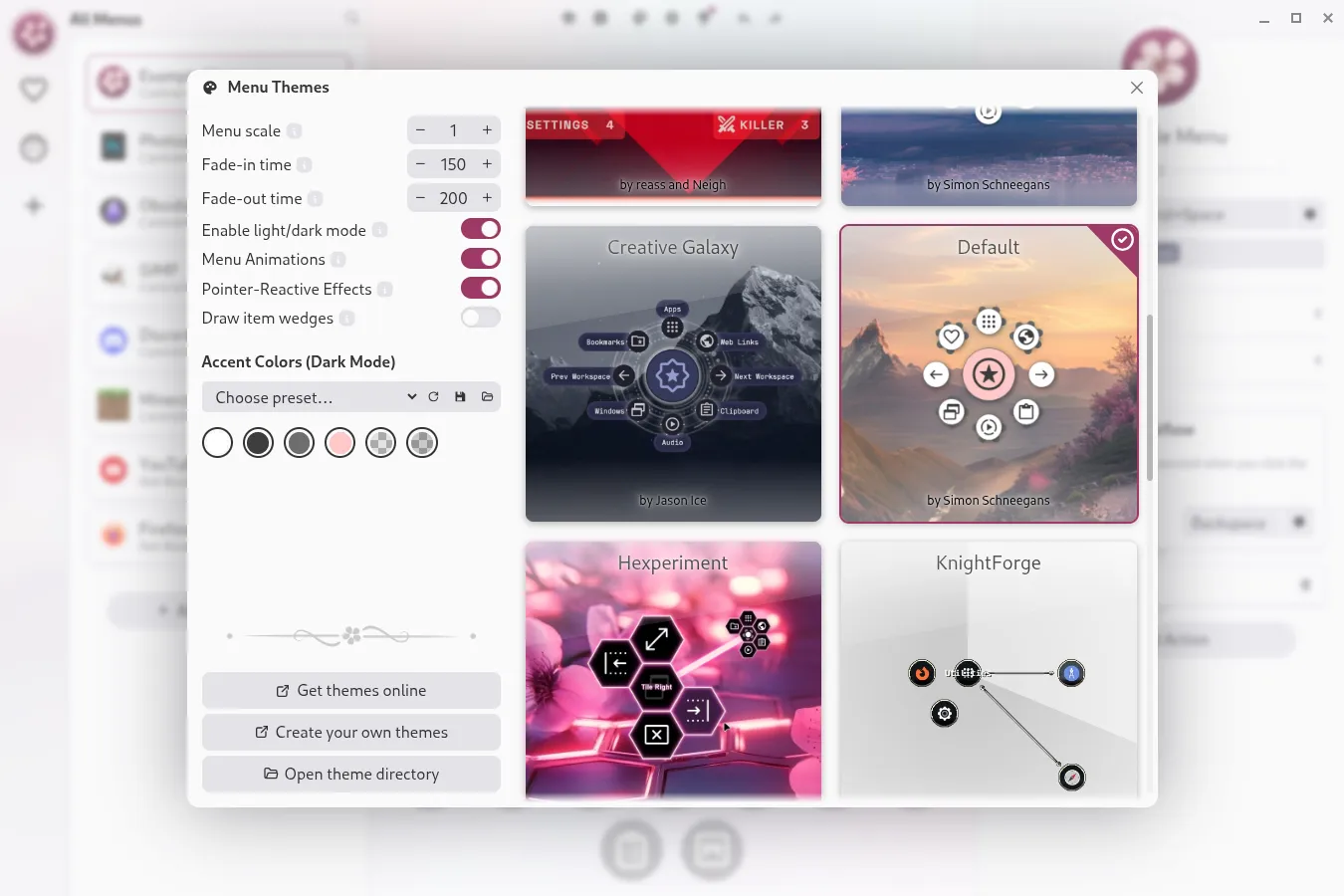Select the white accent color swatch
1344x896 pixels.
click(217, 443)
